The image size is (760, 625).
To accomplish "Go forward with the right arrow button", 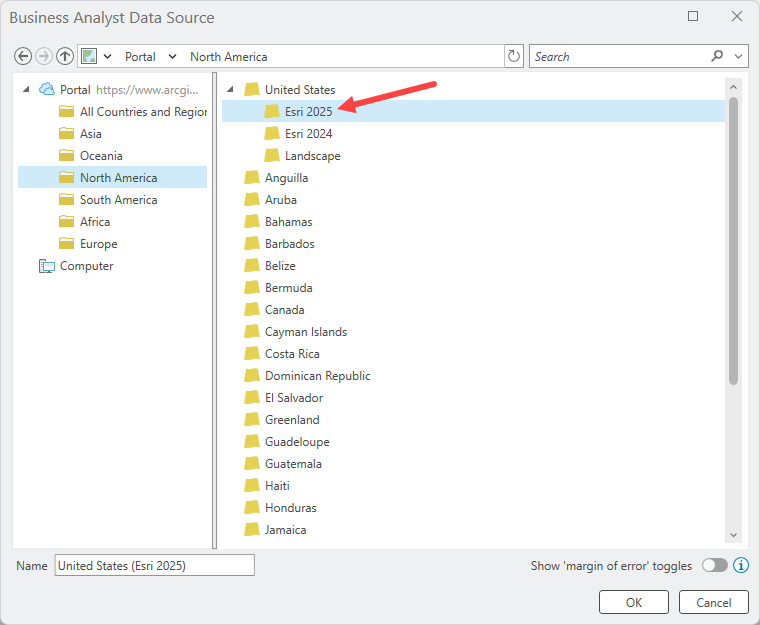I will (44, 56).
